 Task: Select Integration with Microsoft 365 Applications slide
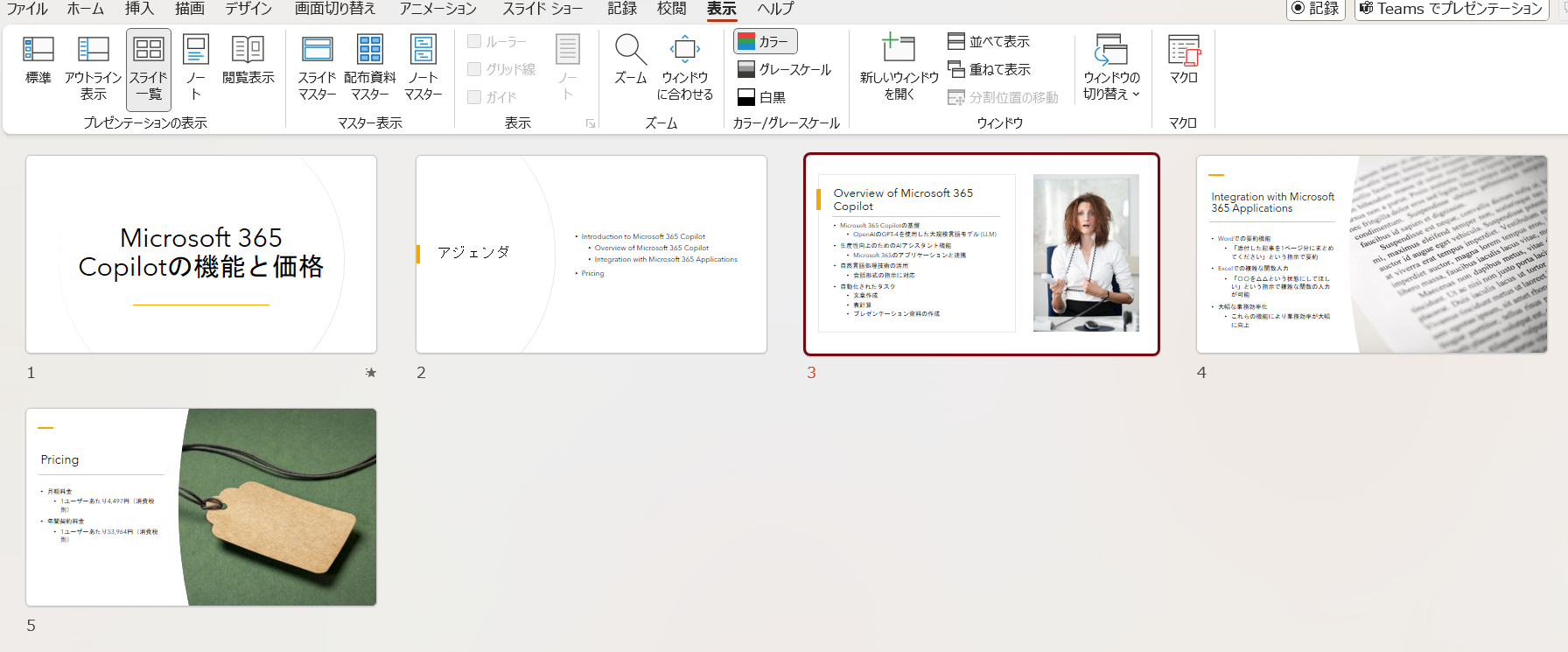pos(1372,255)
